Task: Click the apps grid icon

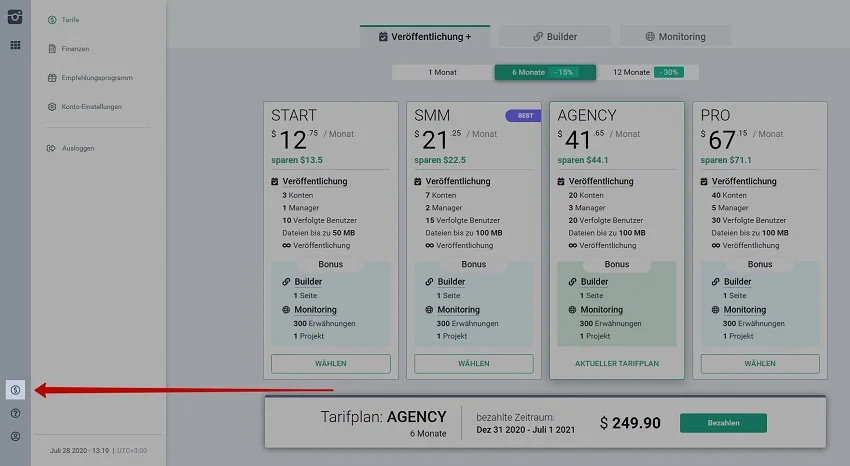Action: [15, 45]
